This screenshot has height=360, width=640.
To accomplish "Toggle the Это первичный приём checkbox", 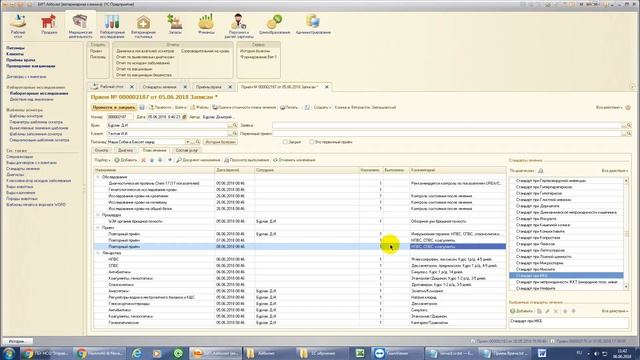I will click(311, 142).
